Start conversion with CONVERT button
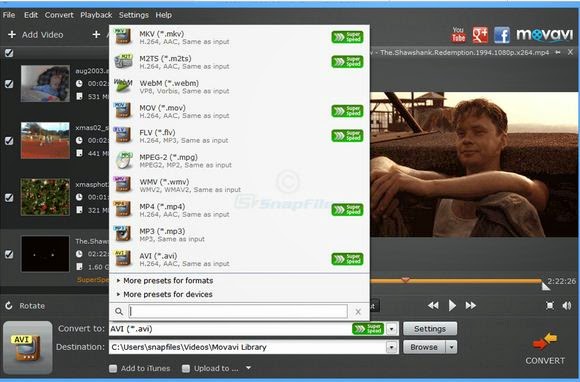Viewport: 580px width, 382px height. tap(545, 349)
